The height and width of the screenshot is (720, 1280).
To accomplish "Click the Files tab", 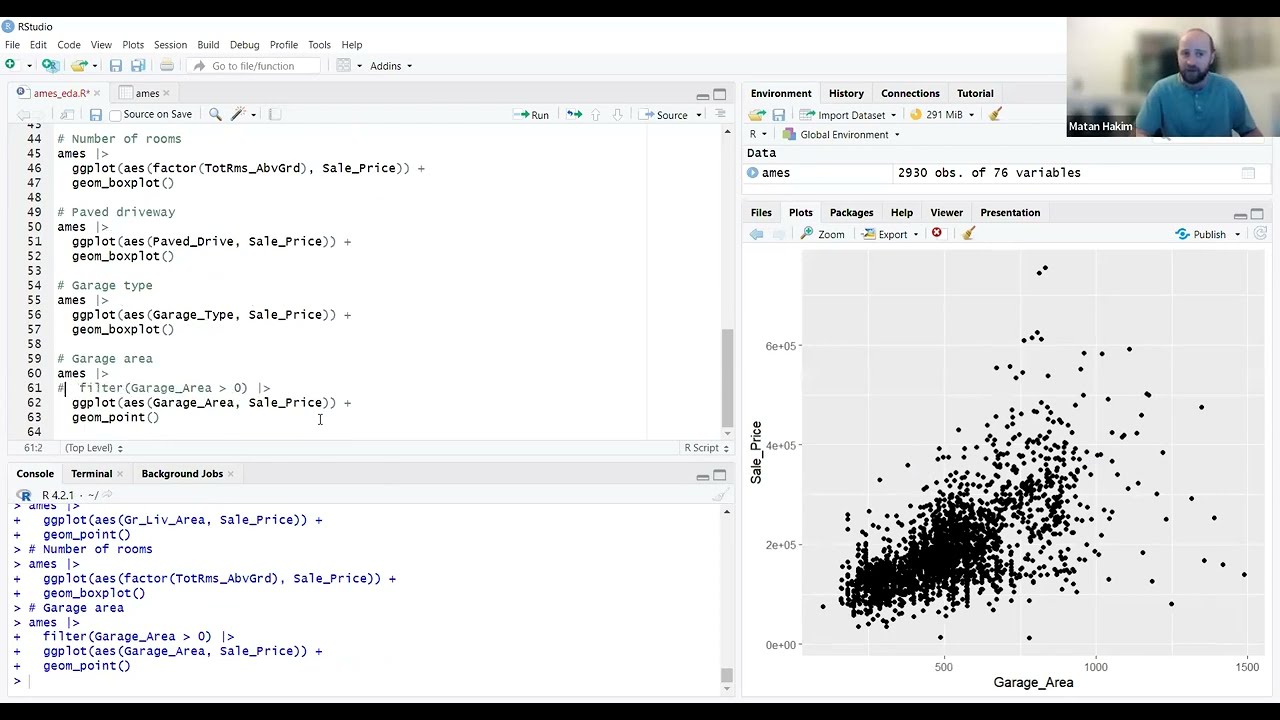I will (761, 212).
